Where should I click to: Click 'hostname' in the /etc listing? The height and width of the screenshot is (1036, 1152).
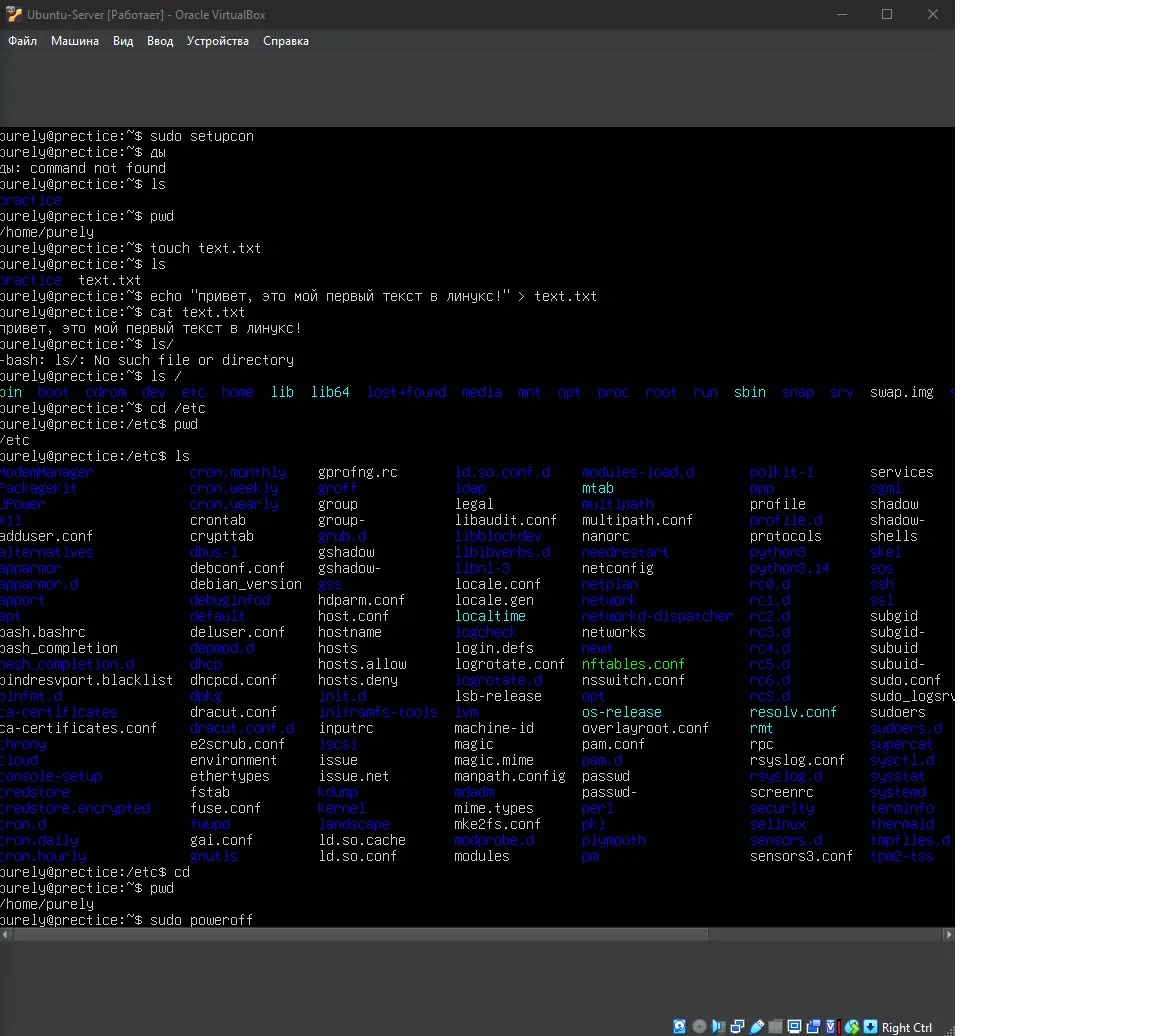pos(350,632)
